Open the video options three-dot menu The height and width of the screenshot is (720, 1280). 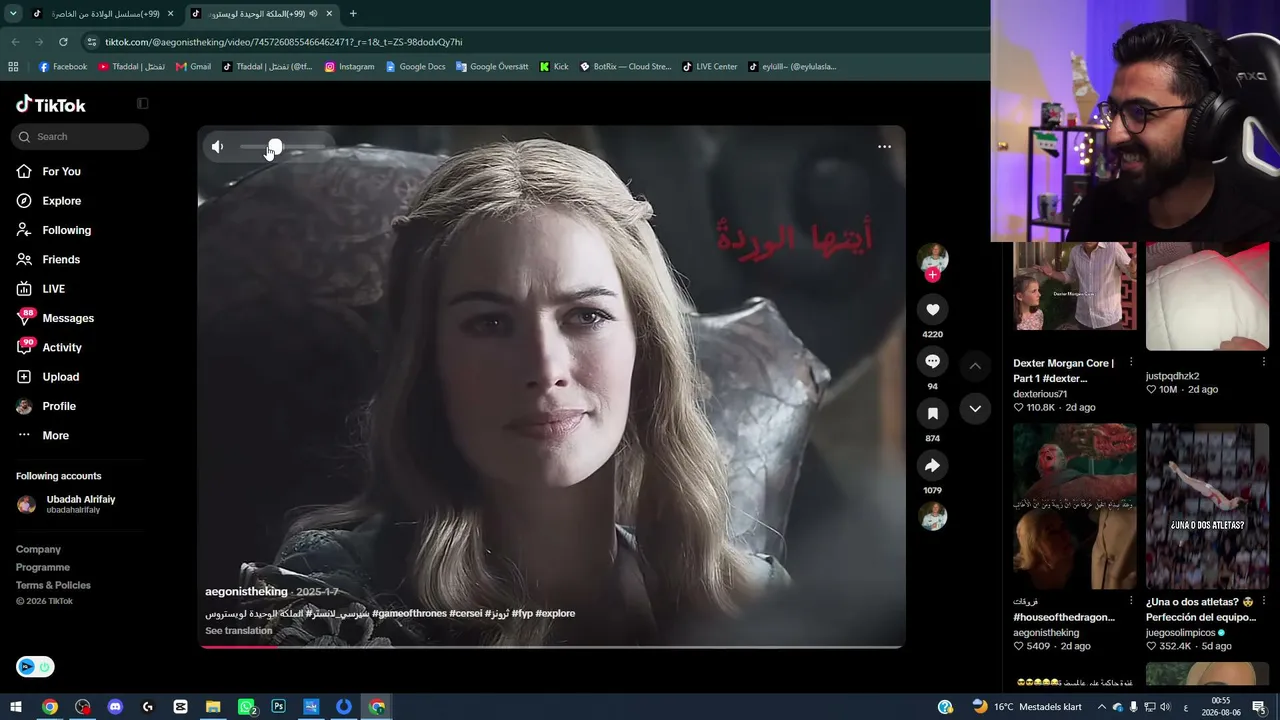click(x=884, y=147)
